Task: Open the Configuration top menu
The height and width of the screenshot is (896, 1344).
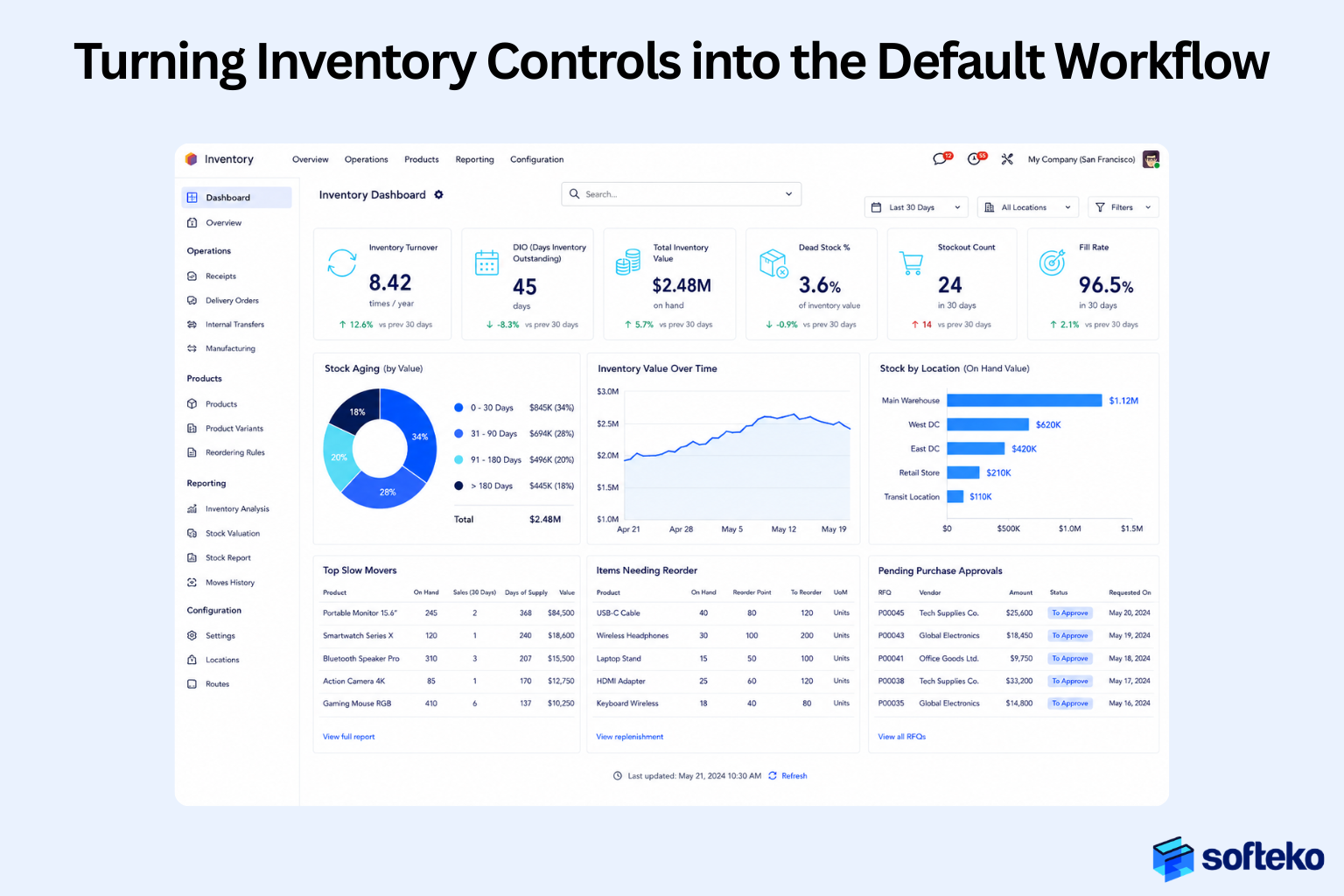Action: [537, 160]
